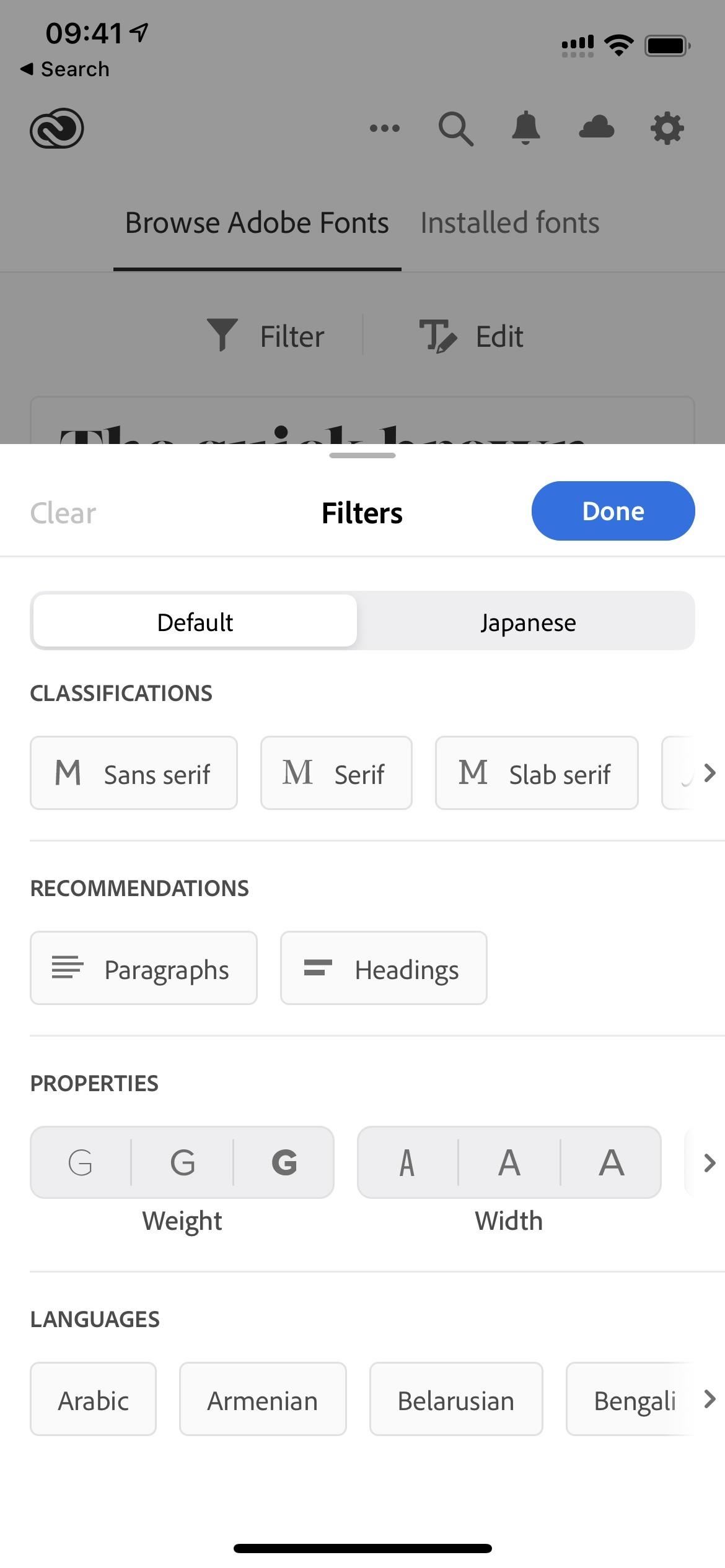Expand more classifications with the chevron
Screen dimensions: 725x1568
(x=710, y=773)
